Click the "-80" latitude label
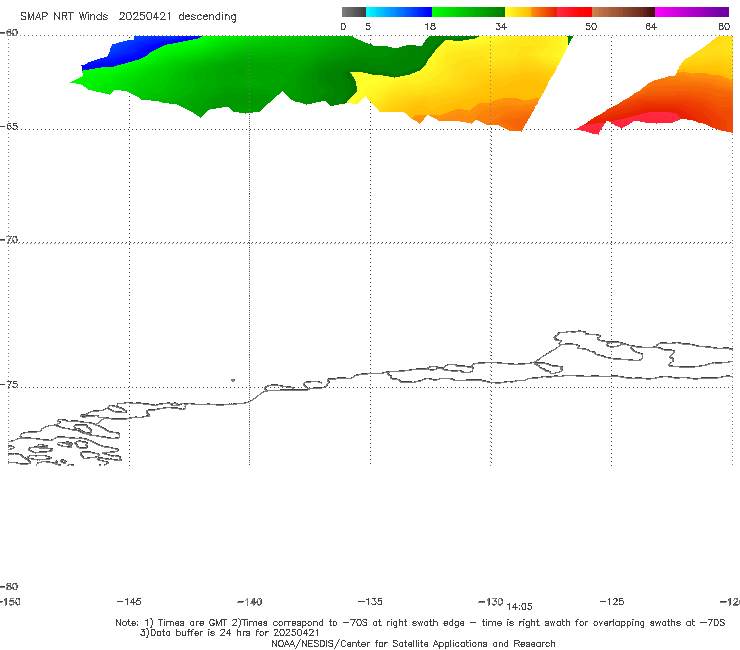The width and height of the screenshot is (740, 650). (9, 586)
